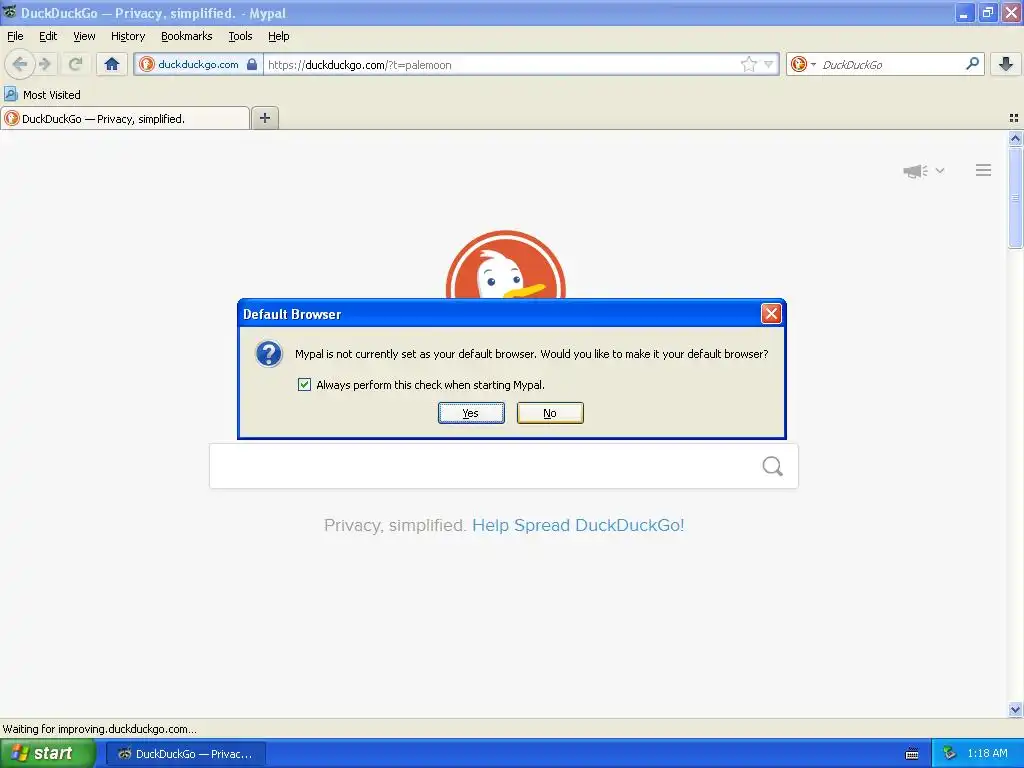Screen dimensions: 1024x768
Task: Go forward with the Forward arrow button
Action: point(45,64)
